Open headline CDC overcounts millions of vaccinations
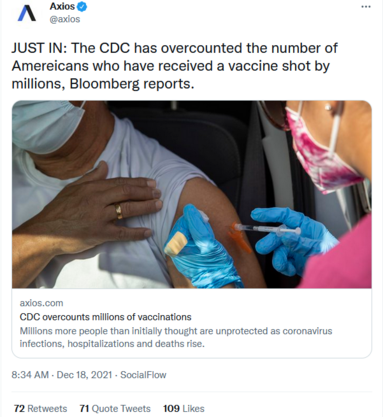Screen dimensions: 383x417 [105, 317]
